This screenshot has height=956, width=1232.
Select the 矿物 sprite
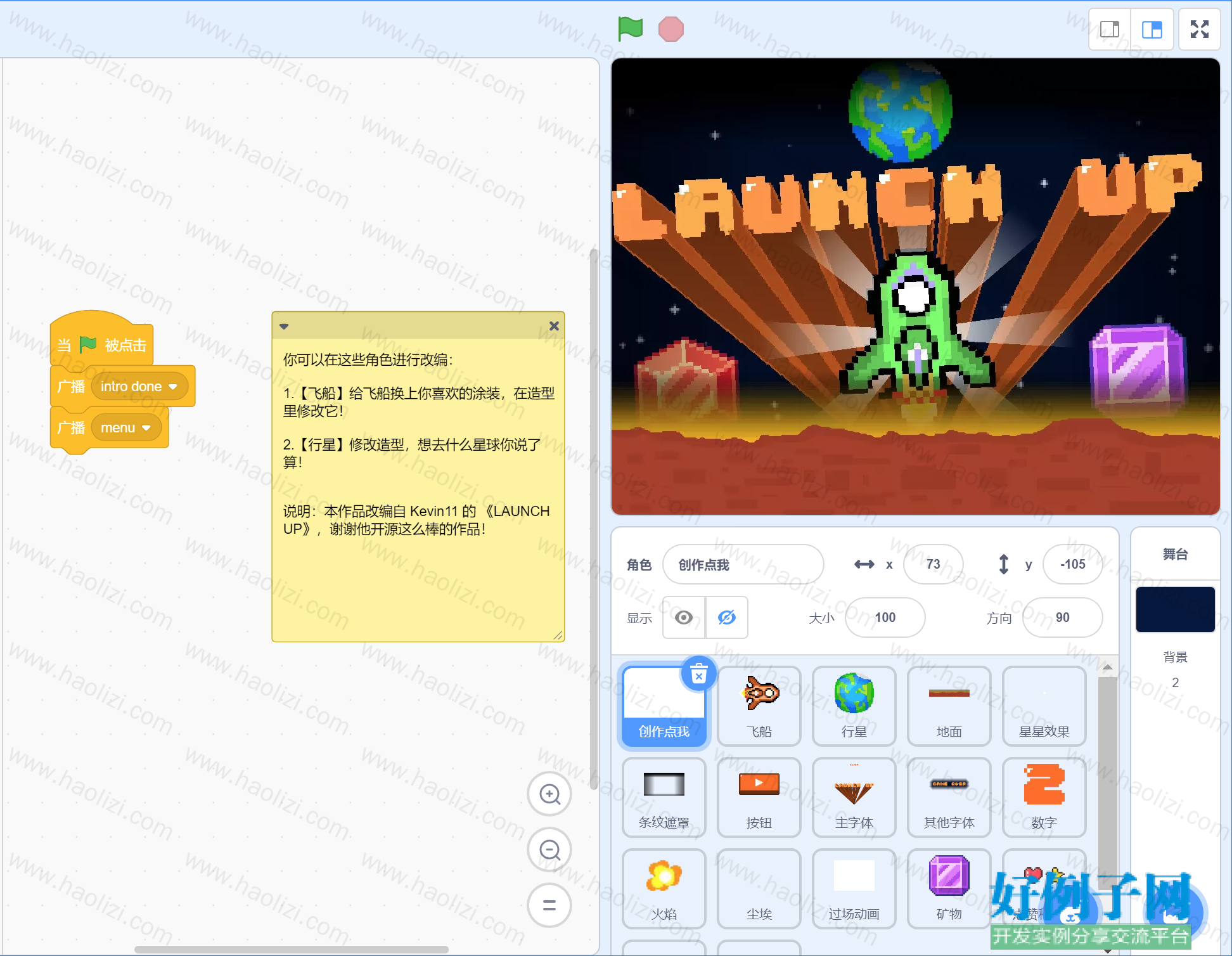point(949,889)
